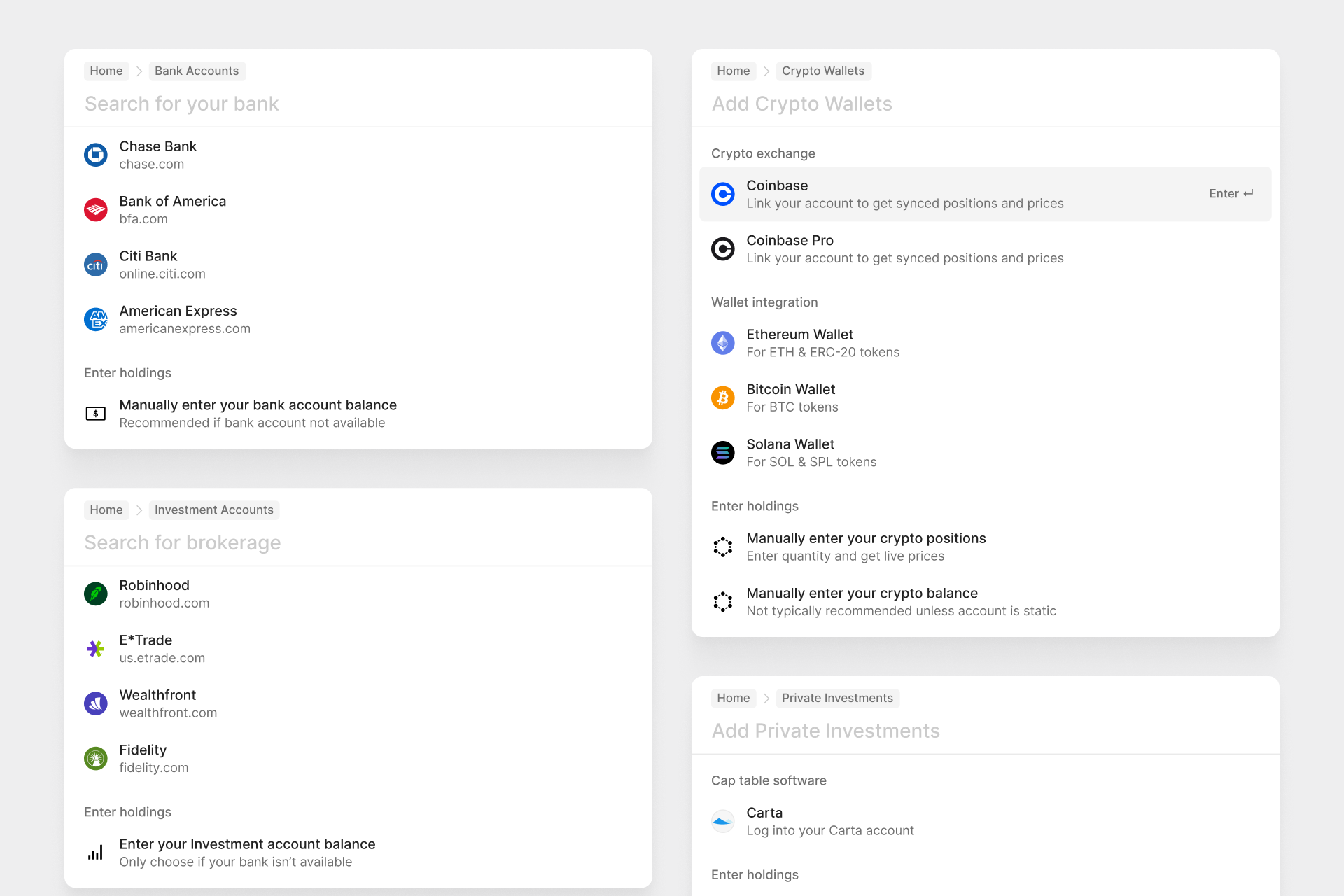Focus the 'Add Private Investments' search field
Image resolution: width=1344 pixels, height=896 pixels.
point(986,731)
